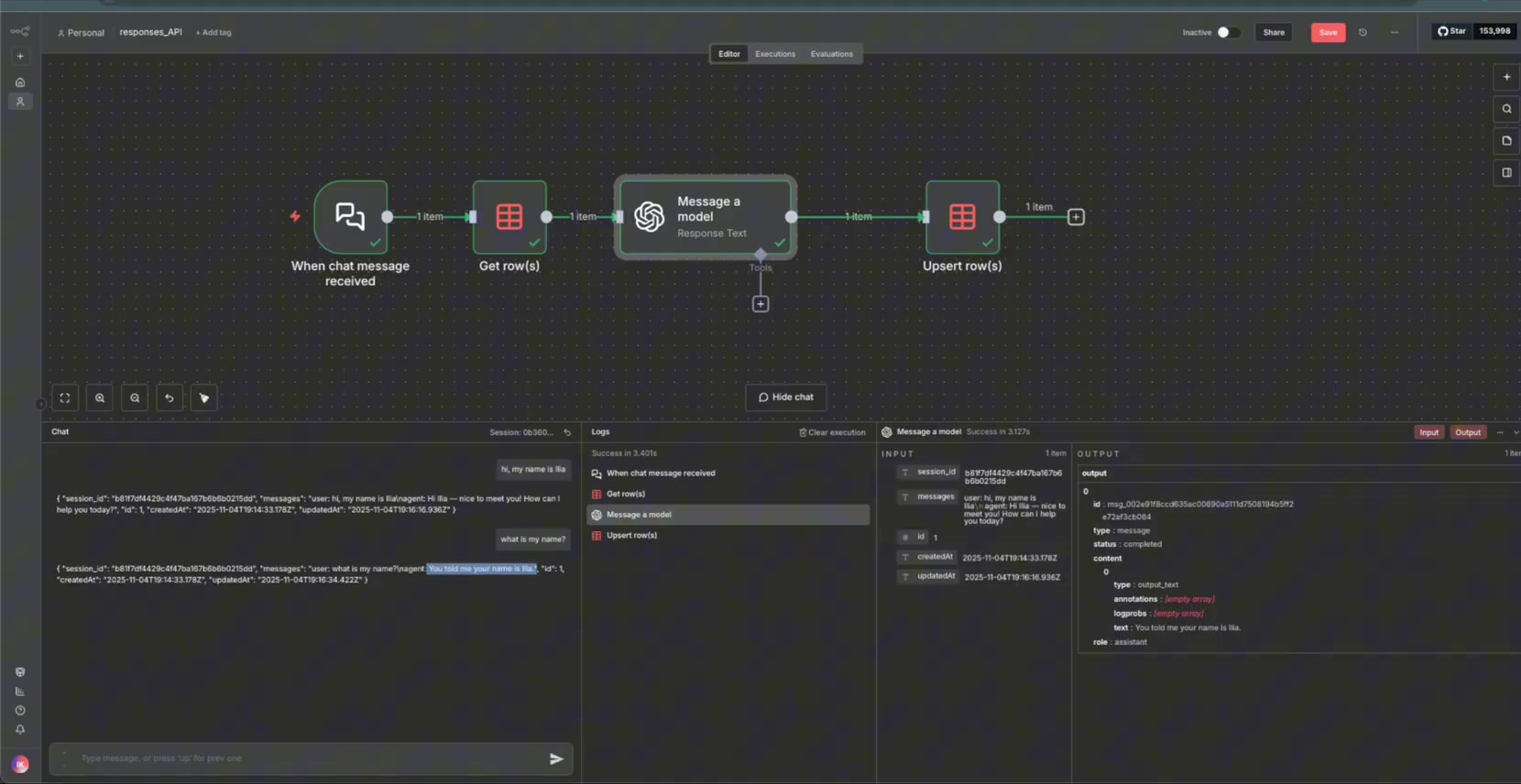Click plus connector after Upsert row(s) node
1521x784 pixels.
click(x=1076, y=217)
